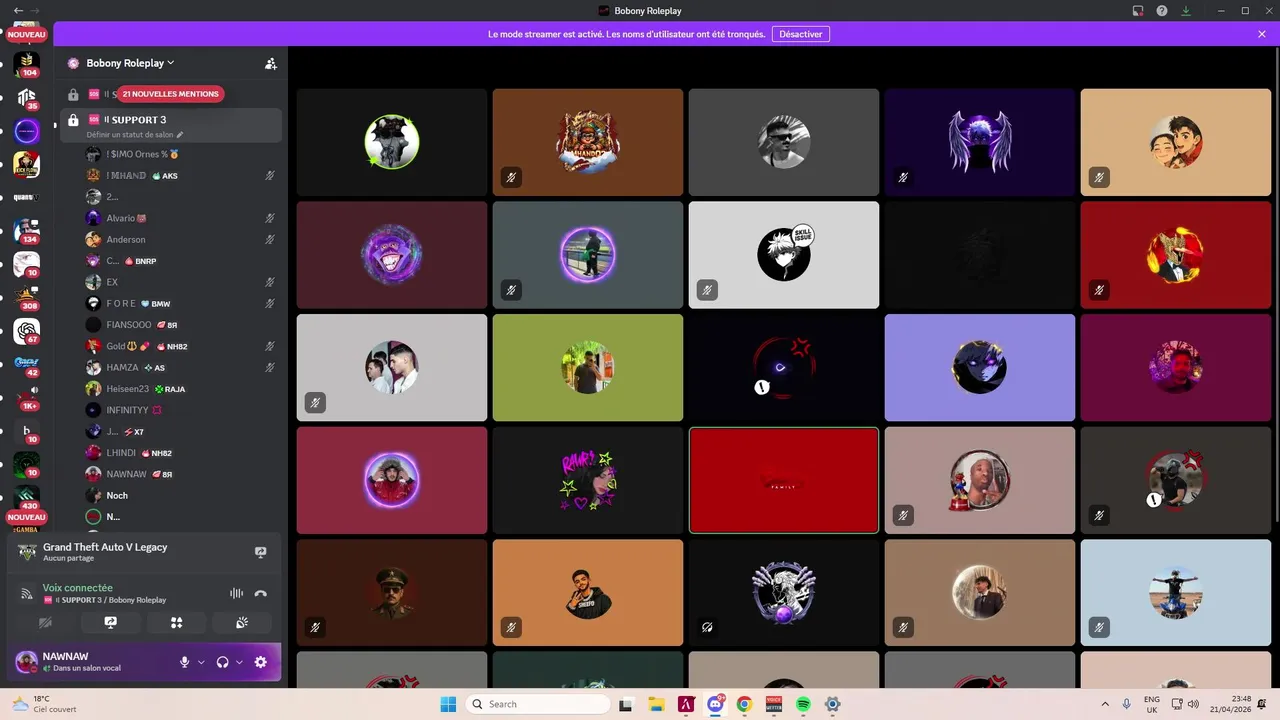Screen dimensions: 1280x720
Task: Click the Voix connectée status text
Action: click(78, 588)
